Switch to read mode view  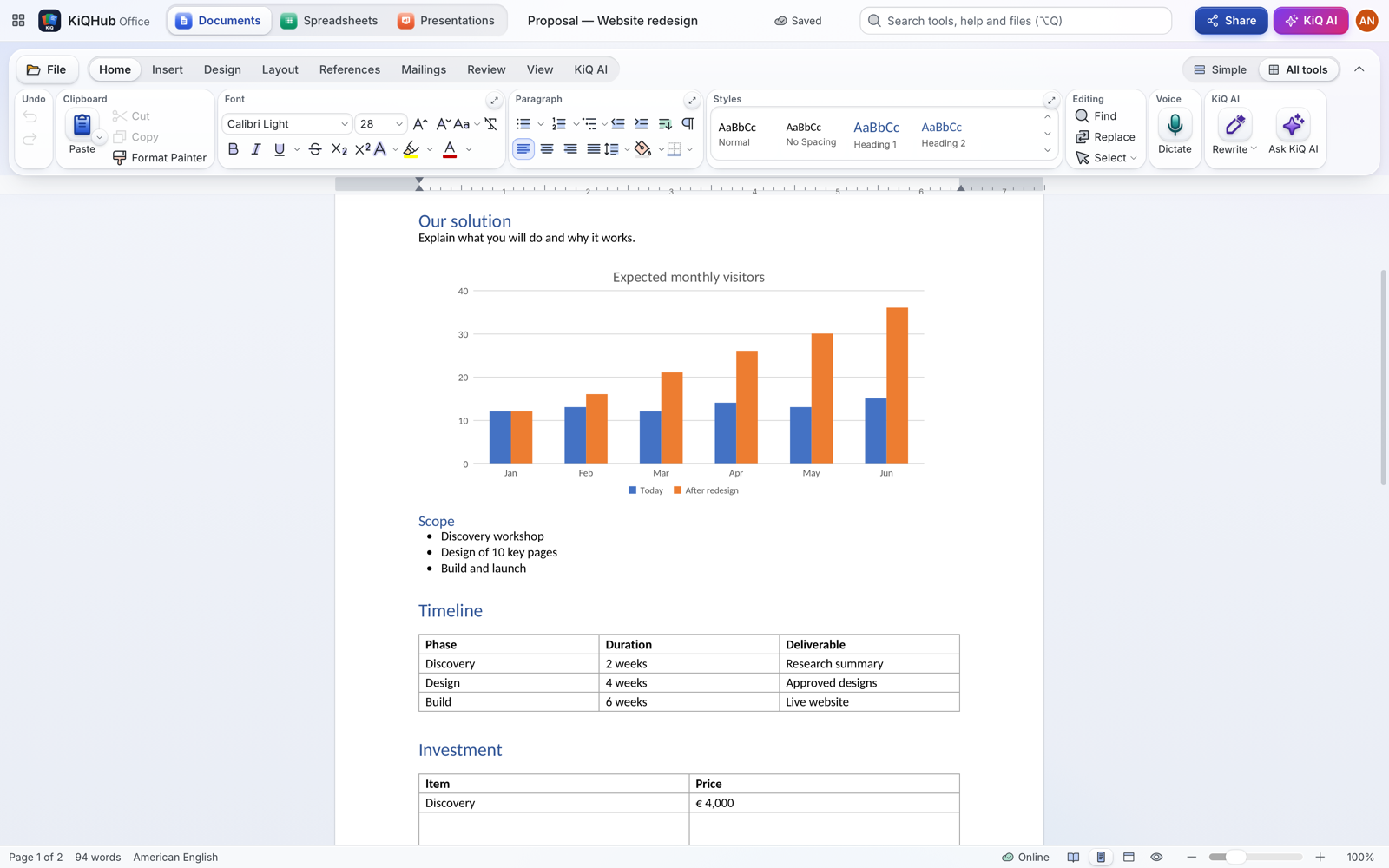(x=1073, y=857)
